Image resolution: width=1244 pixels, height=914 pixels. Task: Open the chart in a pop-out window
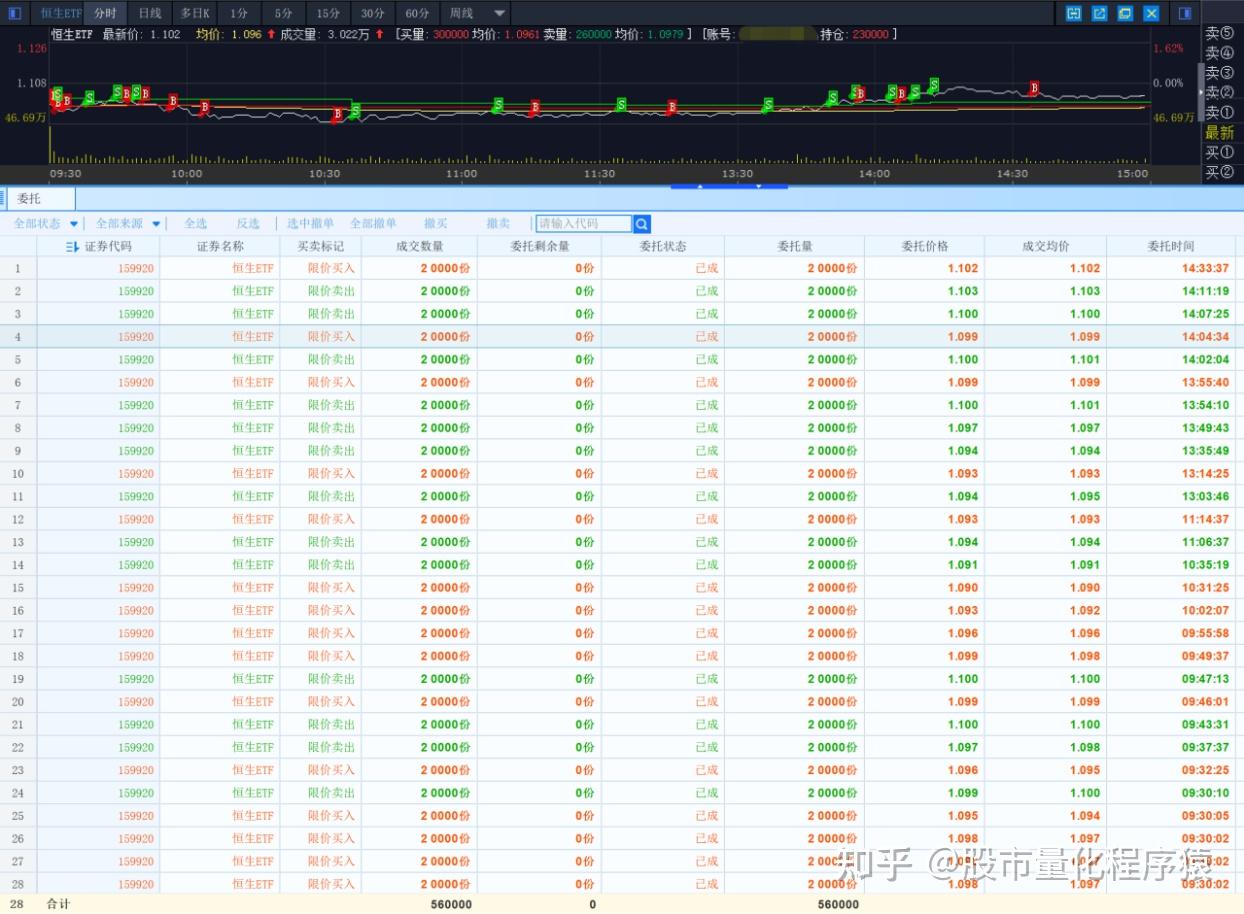coord(1100,13)
